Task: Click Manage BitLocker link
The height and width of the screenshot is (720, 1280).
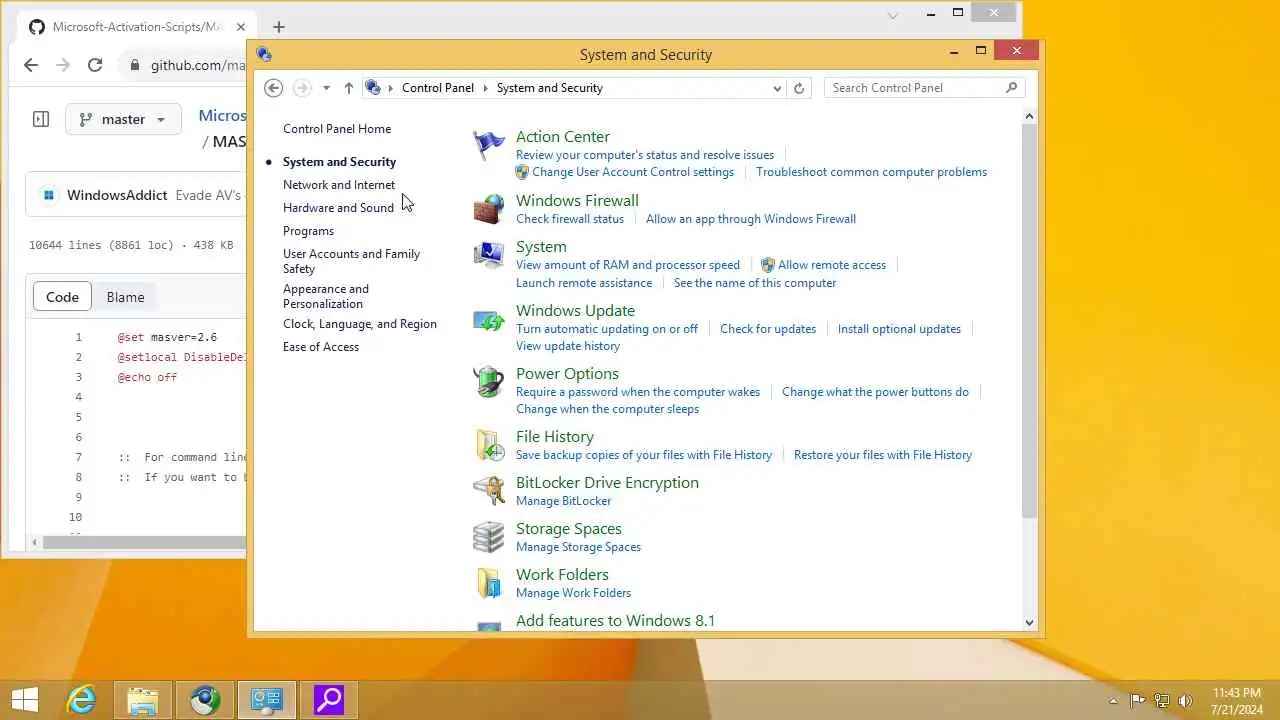Action: tap(564, 501)
